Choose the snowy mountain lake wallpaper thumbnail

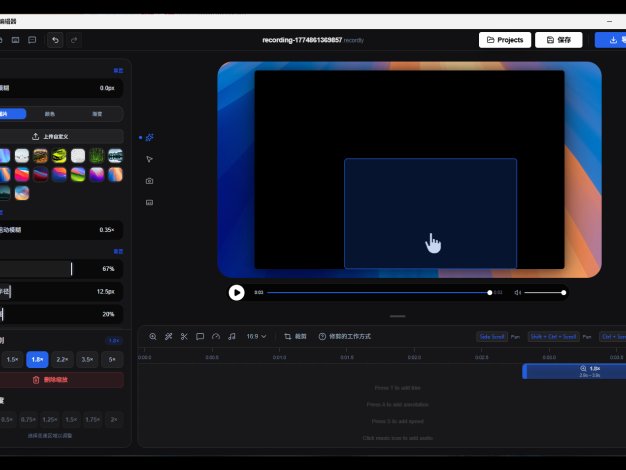115,156
